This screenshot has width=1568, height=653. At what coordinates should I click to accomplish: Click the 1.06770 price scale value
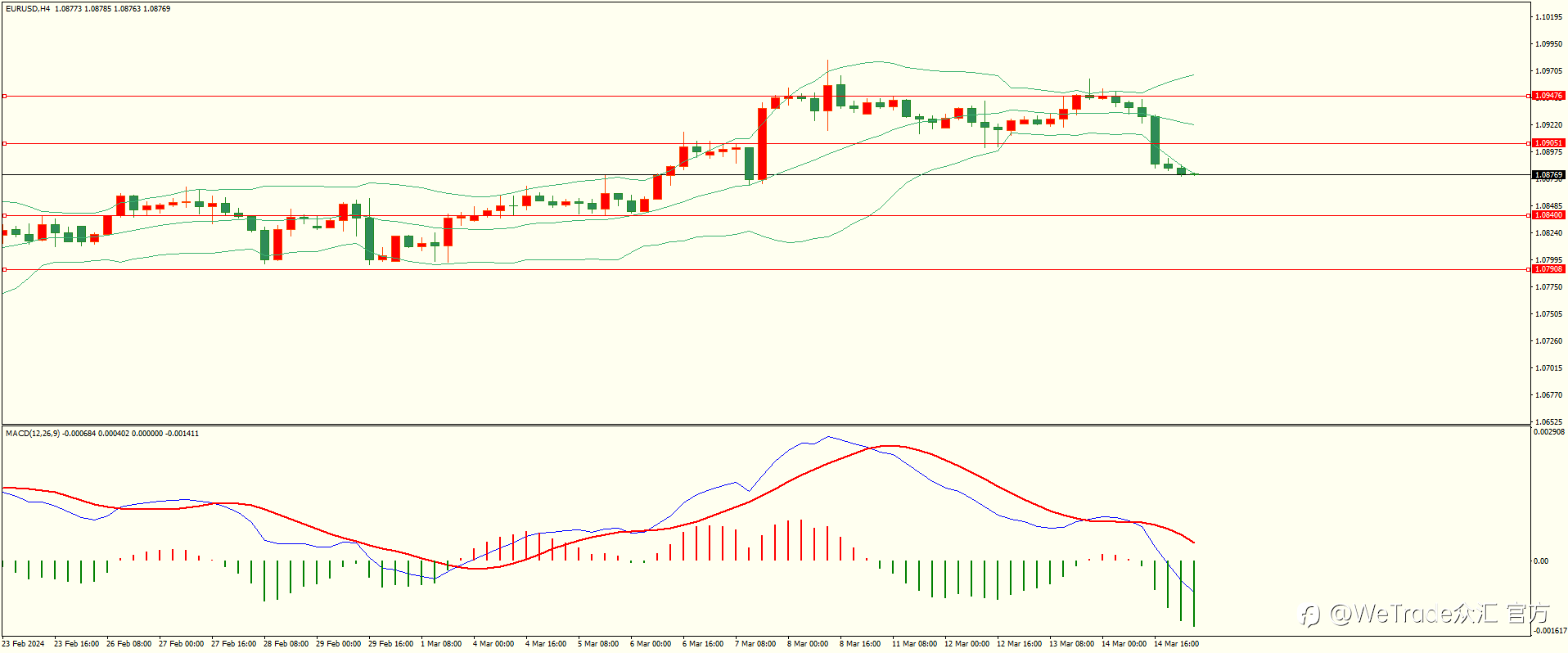click(x=1548, y=395)
